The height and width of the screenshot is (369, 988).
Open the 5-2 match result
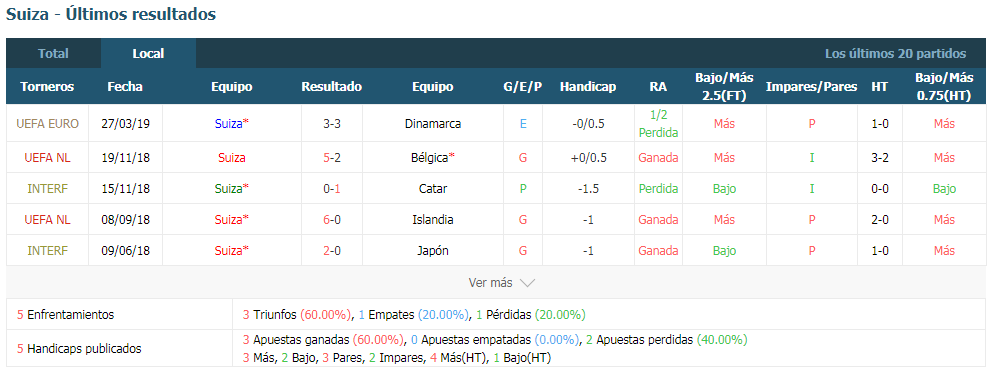click(x=332, y=157)
